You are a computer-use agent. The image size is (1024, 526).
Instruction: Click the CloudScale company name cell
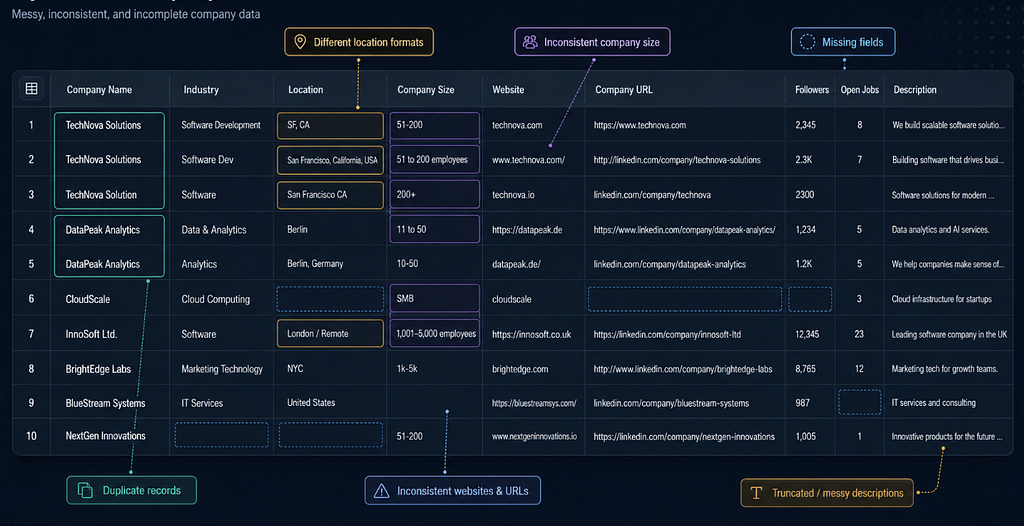(x=88, y=299)
